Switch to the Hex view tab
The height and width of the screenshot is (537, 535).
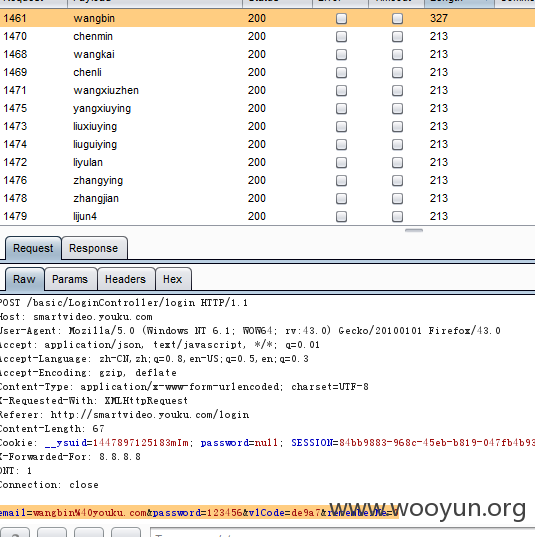173,279
